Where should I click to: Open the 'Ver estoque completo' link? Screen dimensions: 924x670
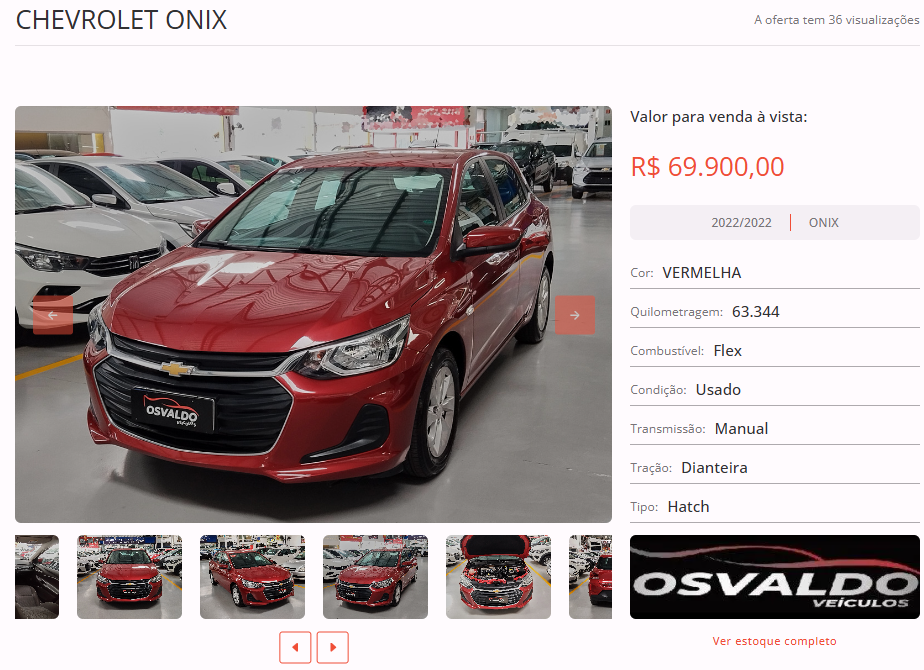click(x=774, y=641)
